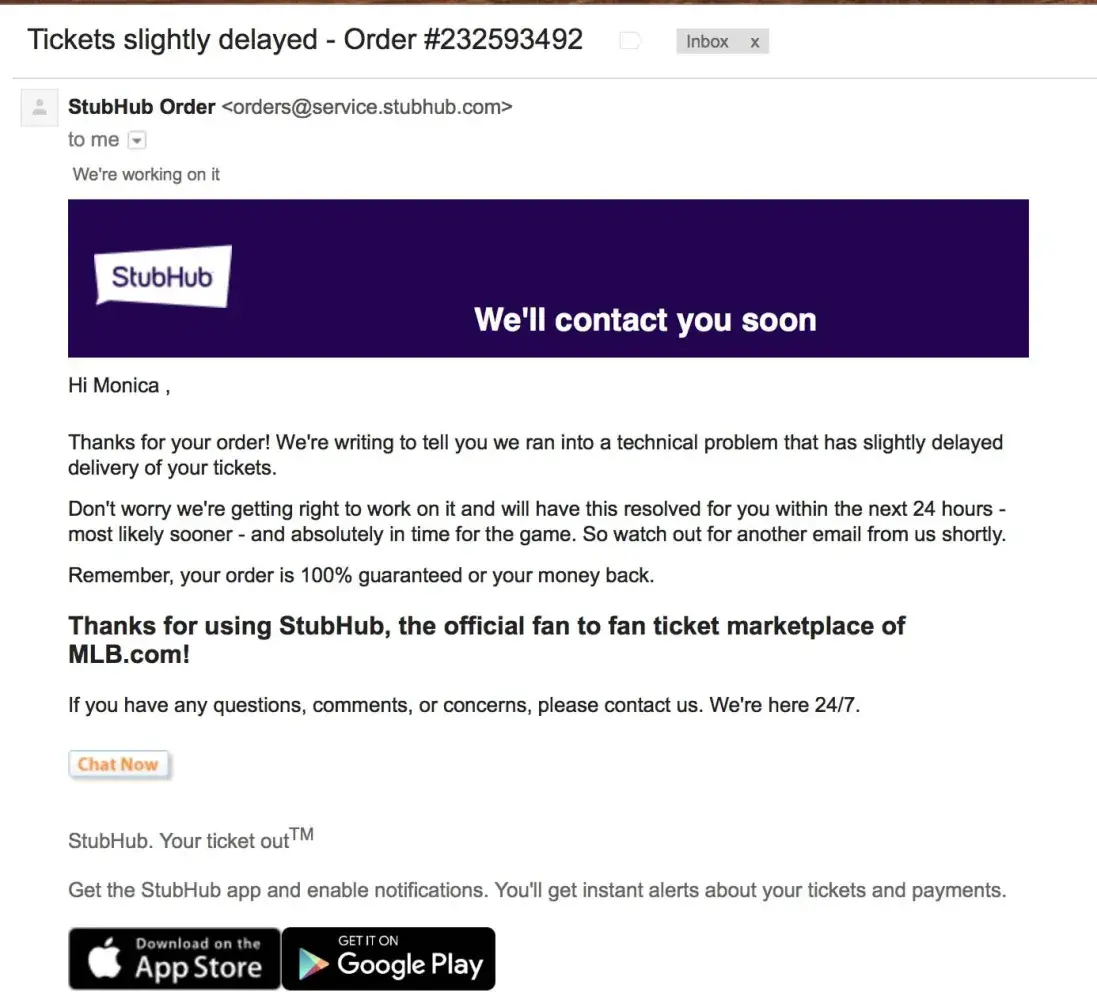Expand recipient details arrow next to "to me"

click(x=138, y=141)
